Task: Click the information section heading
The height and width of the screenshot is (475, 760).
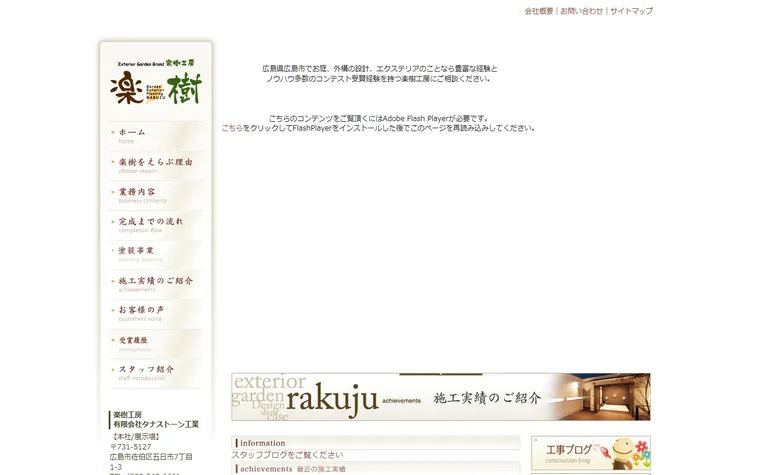Action: [376, 443]
